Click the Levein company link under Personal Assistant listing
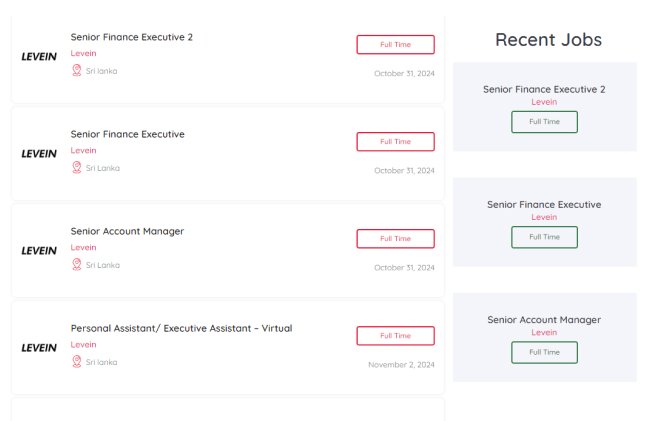This screenshot has width=657, height=421. (x=83, y=345)
